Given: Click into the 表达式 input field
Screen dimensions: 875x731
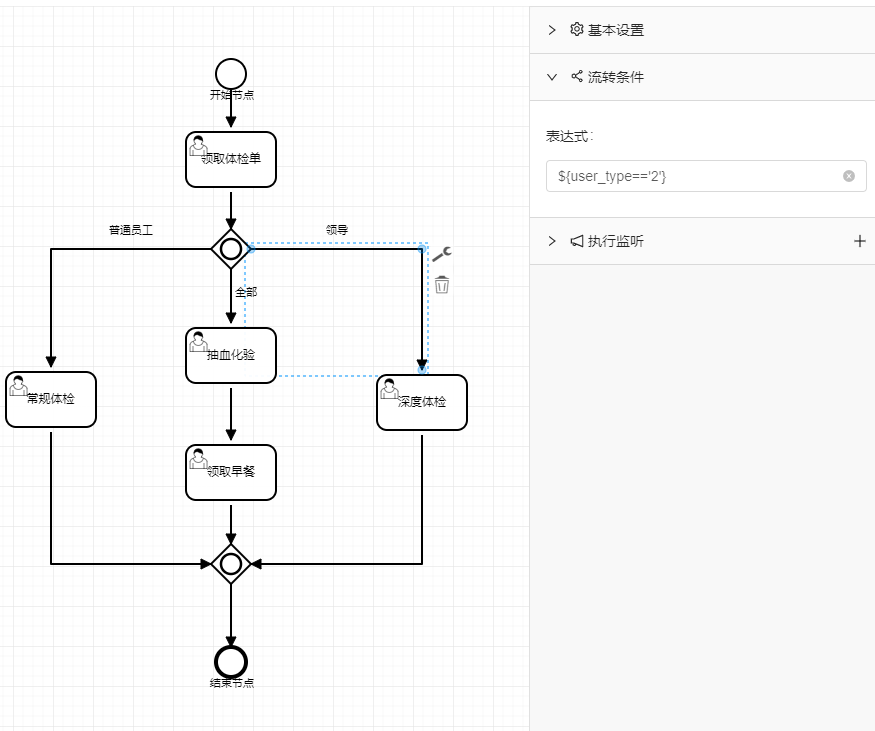Looking at the screenshot, I should point(695,176).
